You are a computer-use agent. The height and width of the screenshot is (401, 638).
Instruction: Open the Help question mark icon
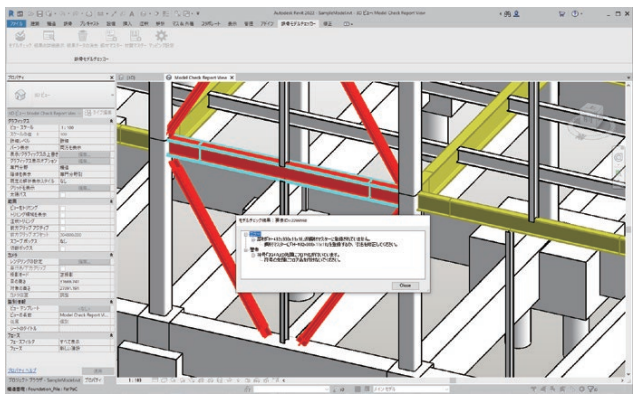coord(577,11)
